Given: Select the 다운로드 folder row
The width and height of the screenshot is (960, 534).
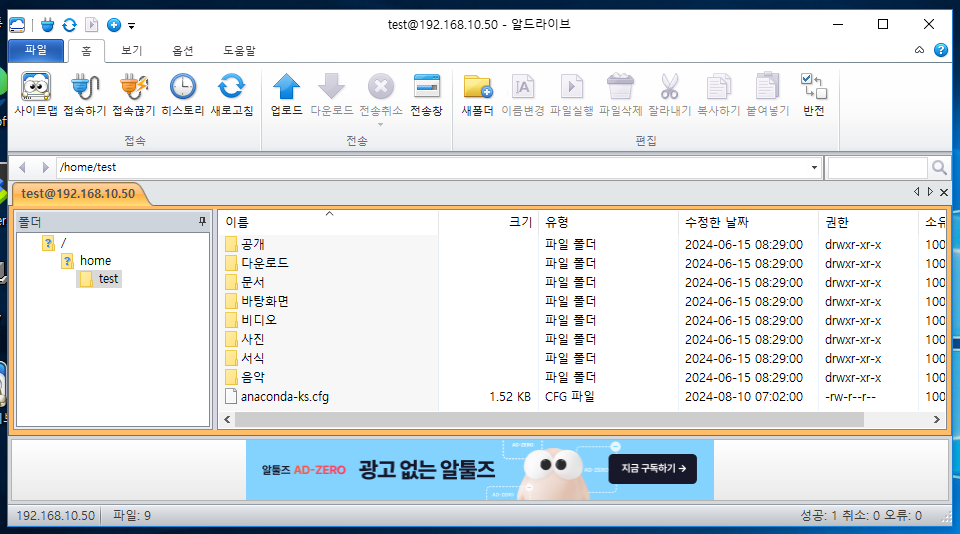Looking at the screenshot, I should tap(584, 263).
